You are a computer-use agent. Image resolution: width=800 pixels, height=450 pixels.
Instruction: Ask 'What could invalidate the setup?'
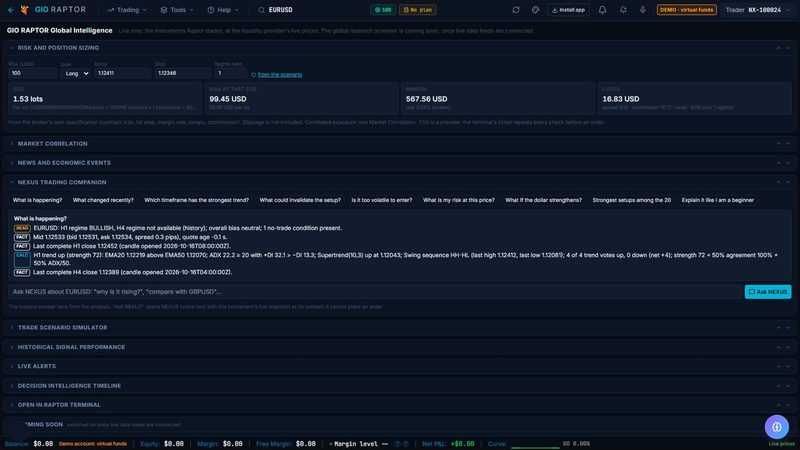point(300,200)
